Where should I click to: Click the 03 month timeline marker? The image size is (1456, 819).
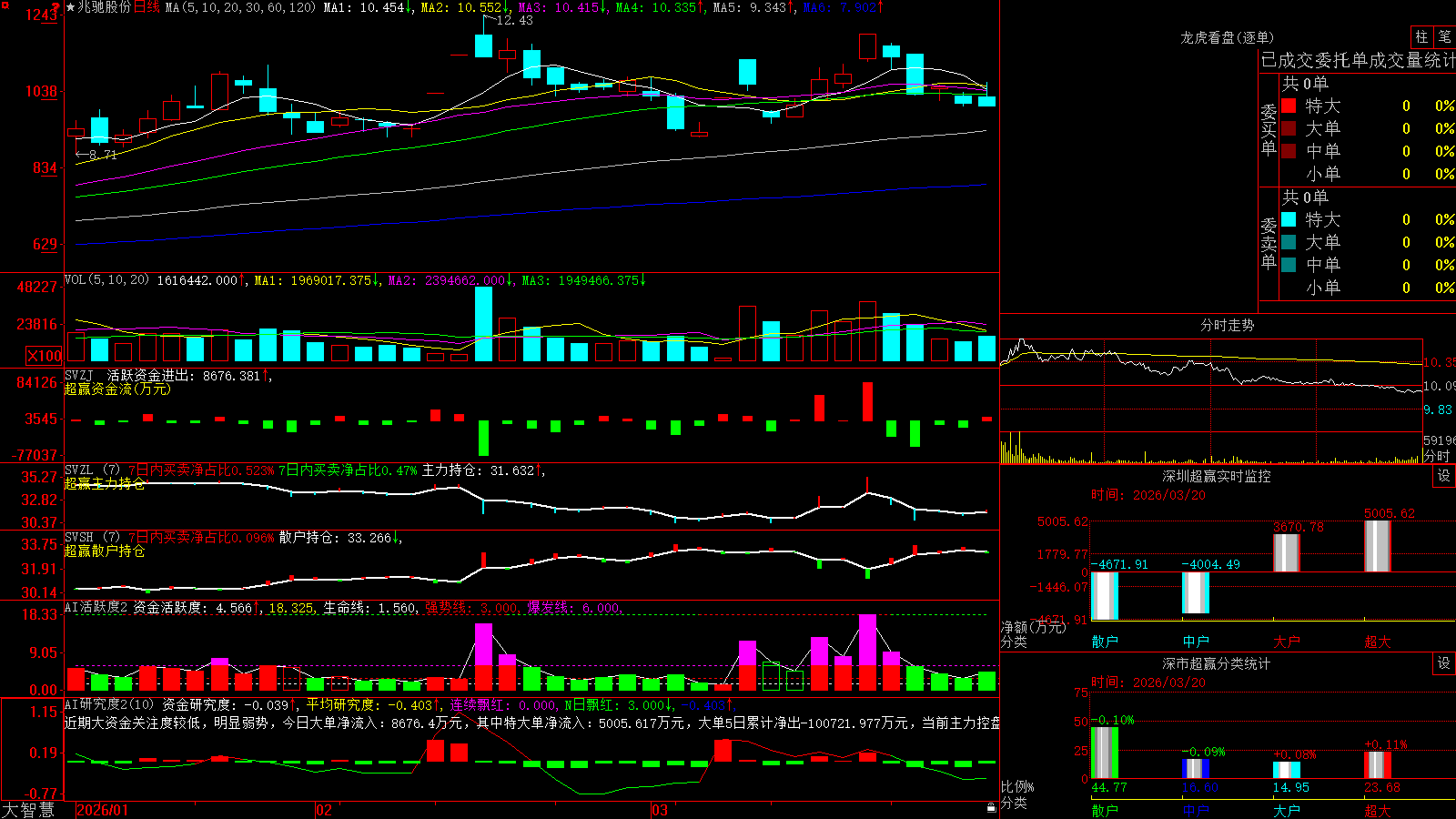click(660, 810)
